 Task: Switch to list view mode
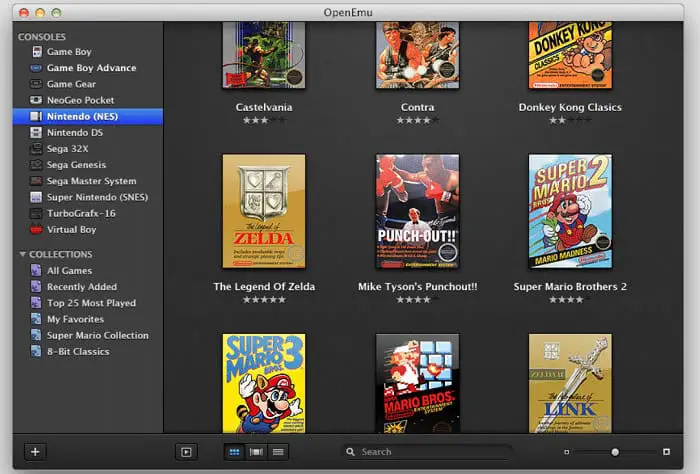click(278, 452)
